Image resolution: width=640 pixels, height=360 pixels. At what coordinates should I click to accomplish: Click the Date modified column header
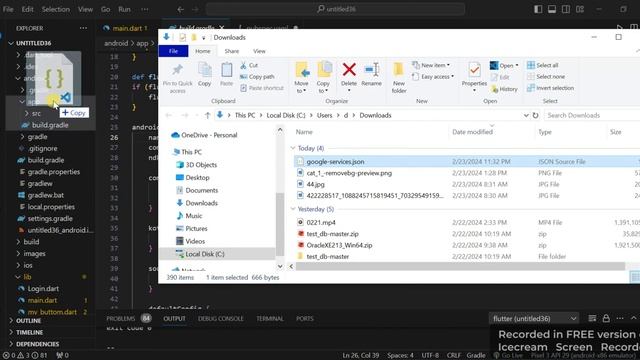pyautogui.click(x=472, y=132)
